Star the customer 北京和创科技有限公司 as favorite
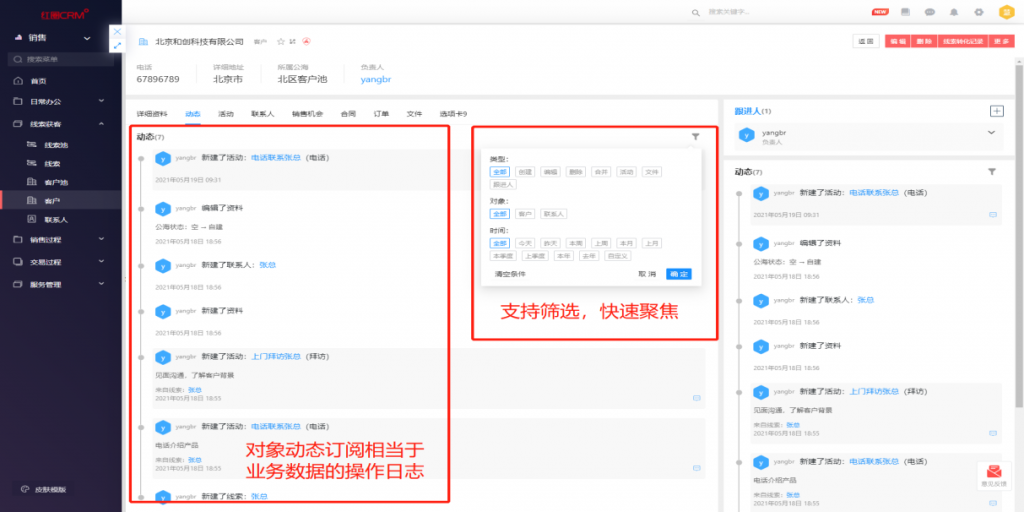Image resolution: width=1024 pixels, height=512 pixels. 280,42
